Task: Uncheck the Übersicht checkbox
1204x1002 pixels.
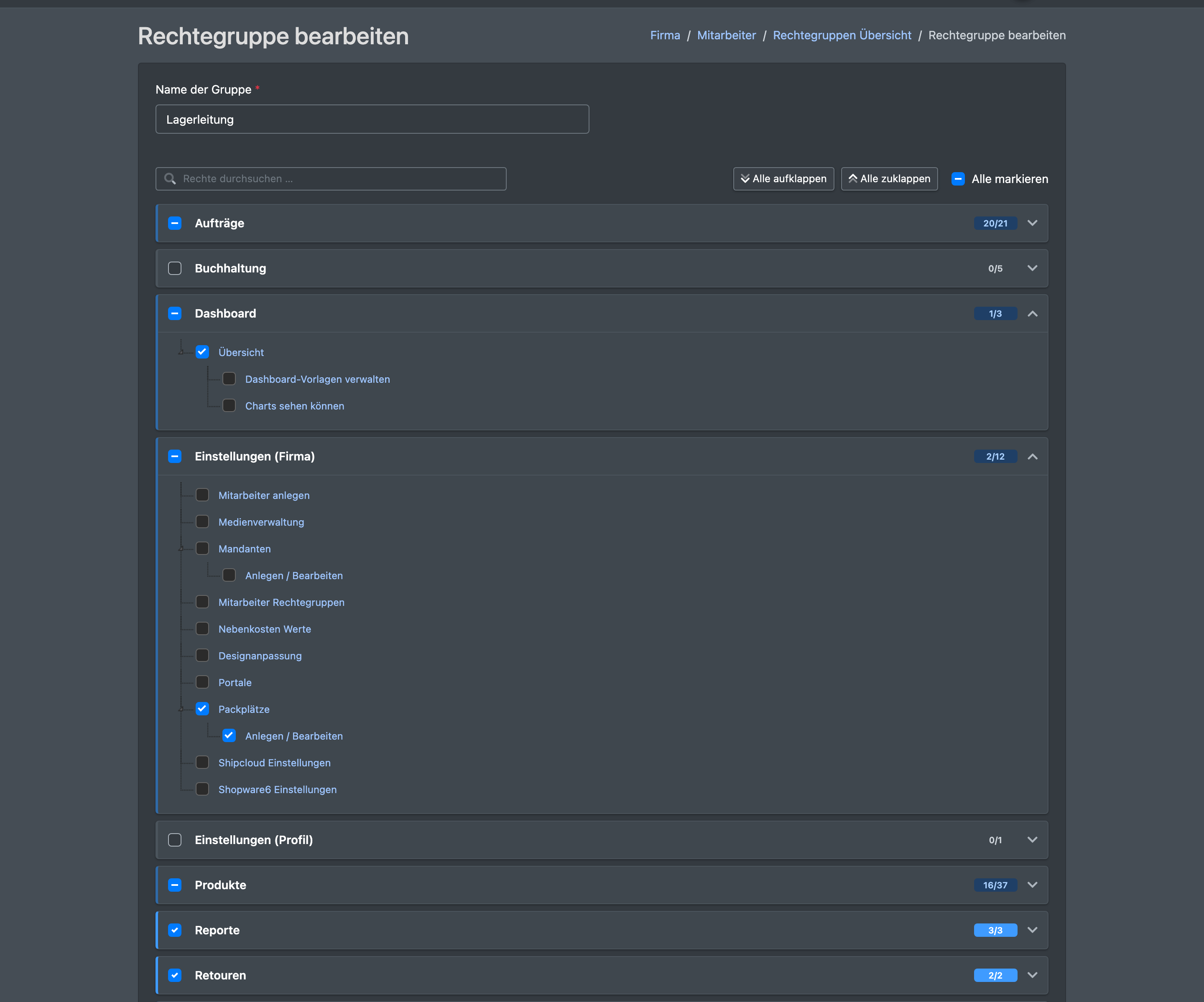Action: pos(202,352)
